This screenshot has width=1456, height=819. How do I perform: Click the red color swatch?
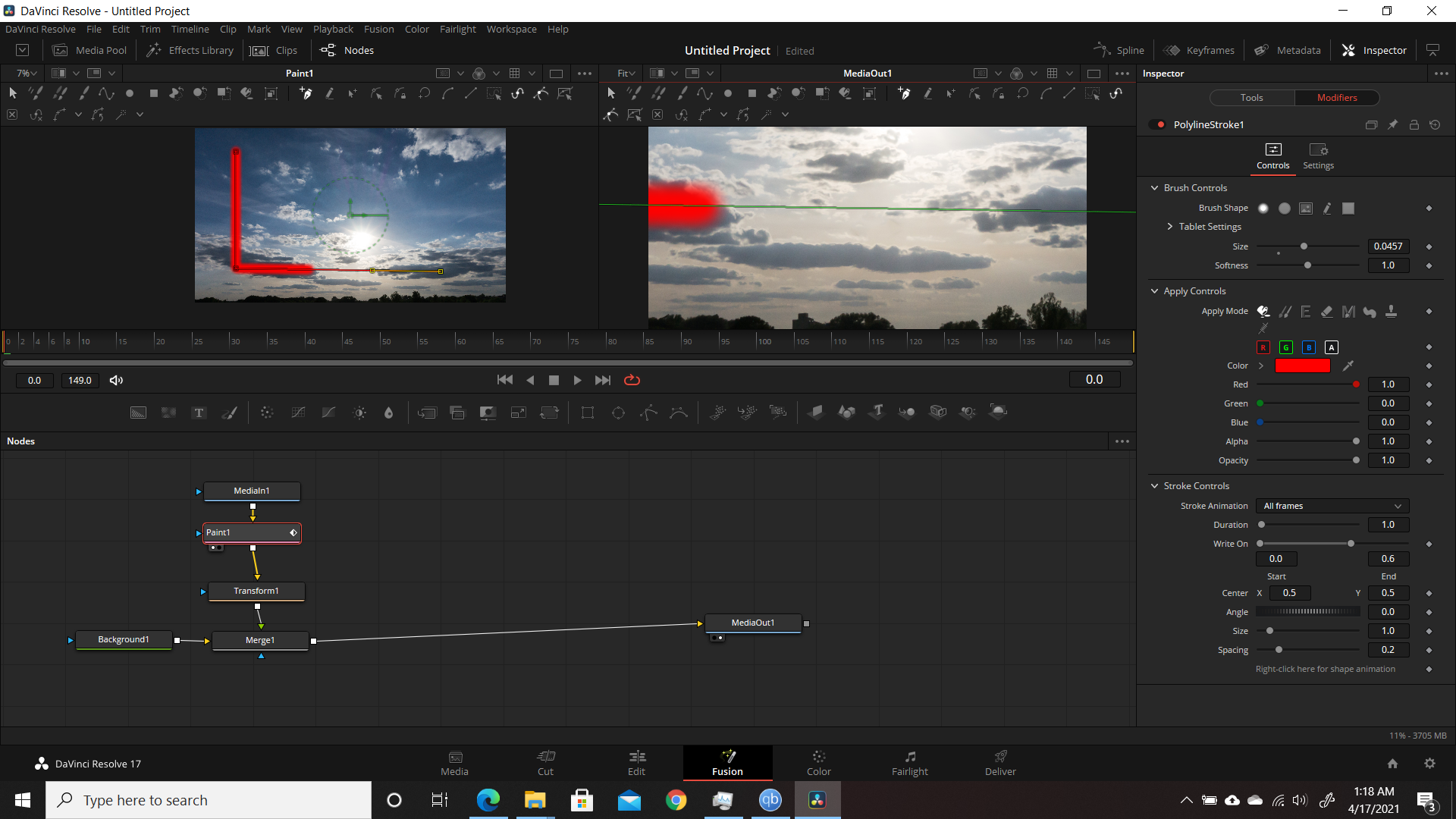coord(1302,366)
